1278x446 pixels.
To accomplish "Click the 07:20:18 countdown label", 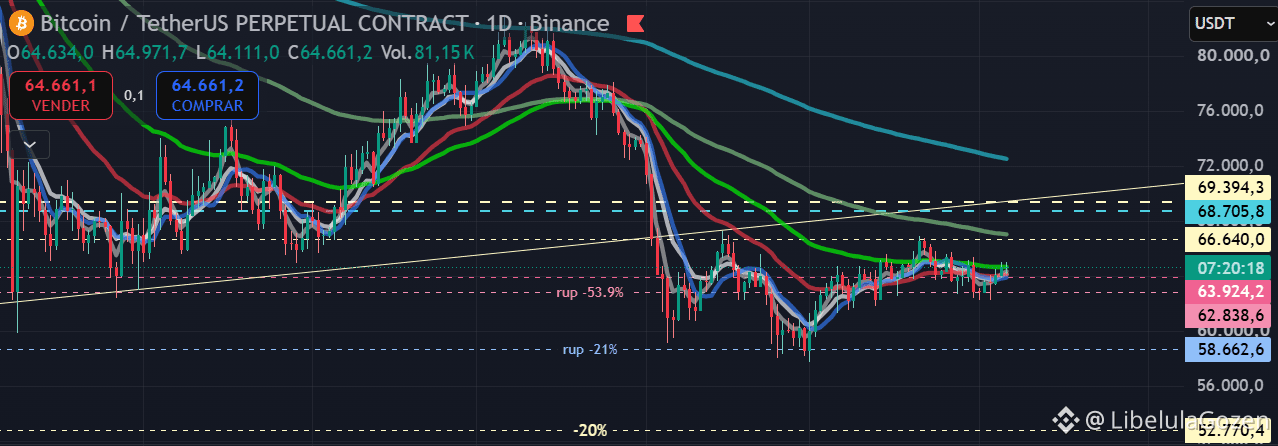I will (x=1229, y=268).
